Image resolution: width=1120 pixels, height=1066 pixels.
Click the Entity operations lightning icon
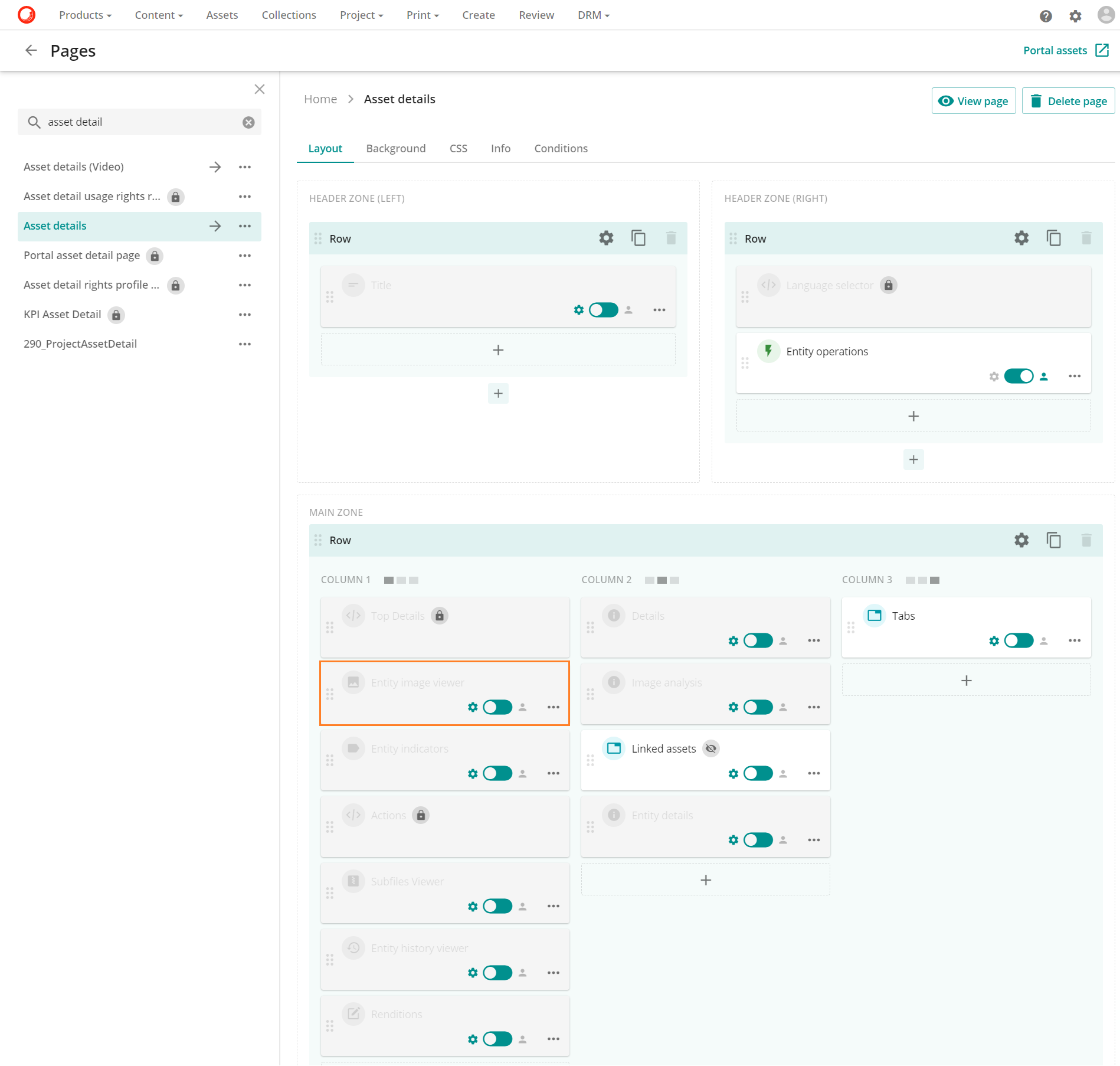768,351
